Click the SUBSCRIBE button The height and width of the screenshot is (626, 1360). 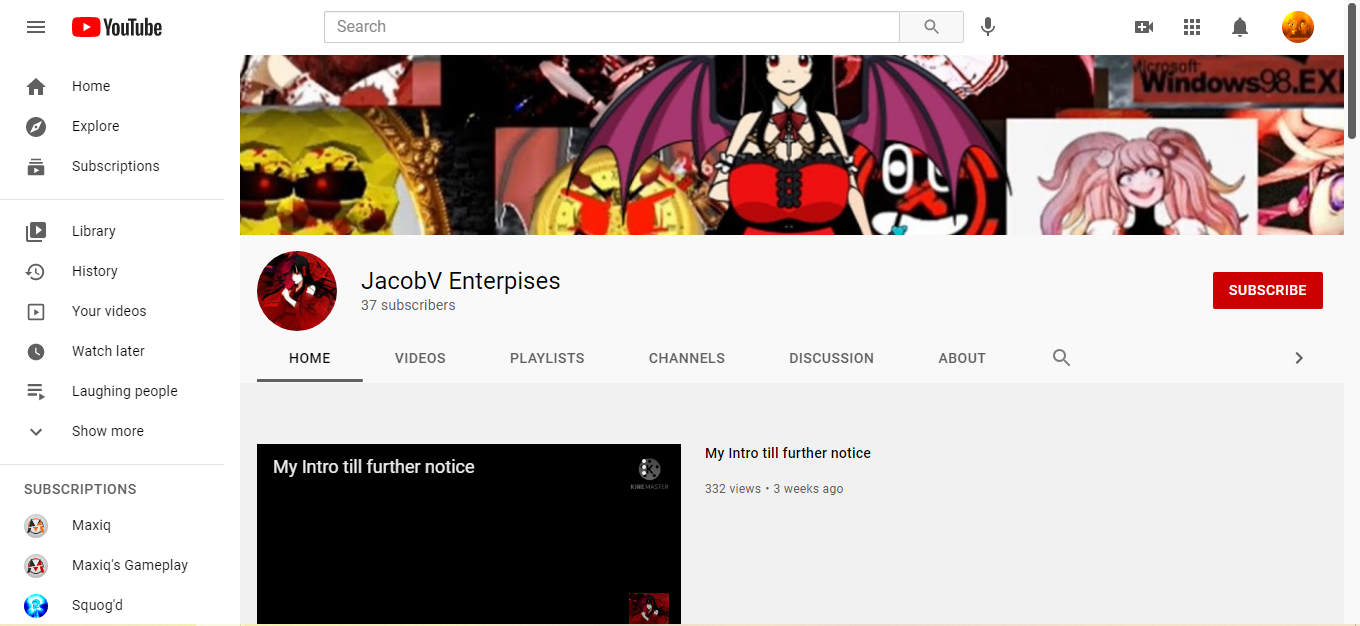[1268, 290]
